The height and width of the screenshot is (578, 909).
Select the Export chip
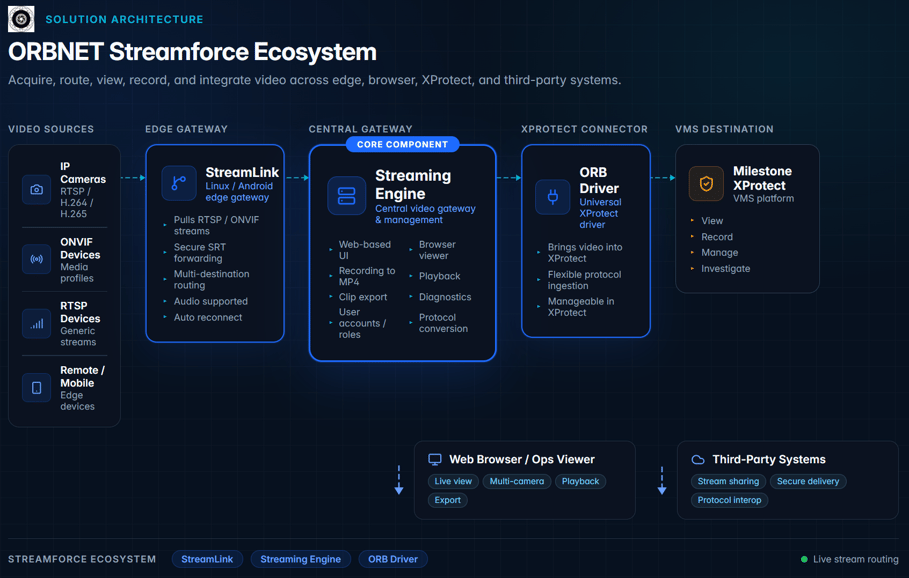pos(448,500)
